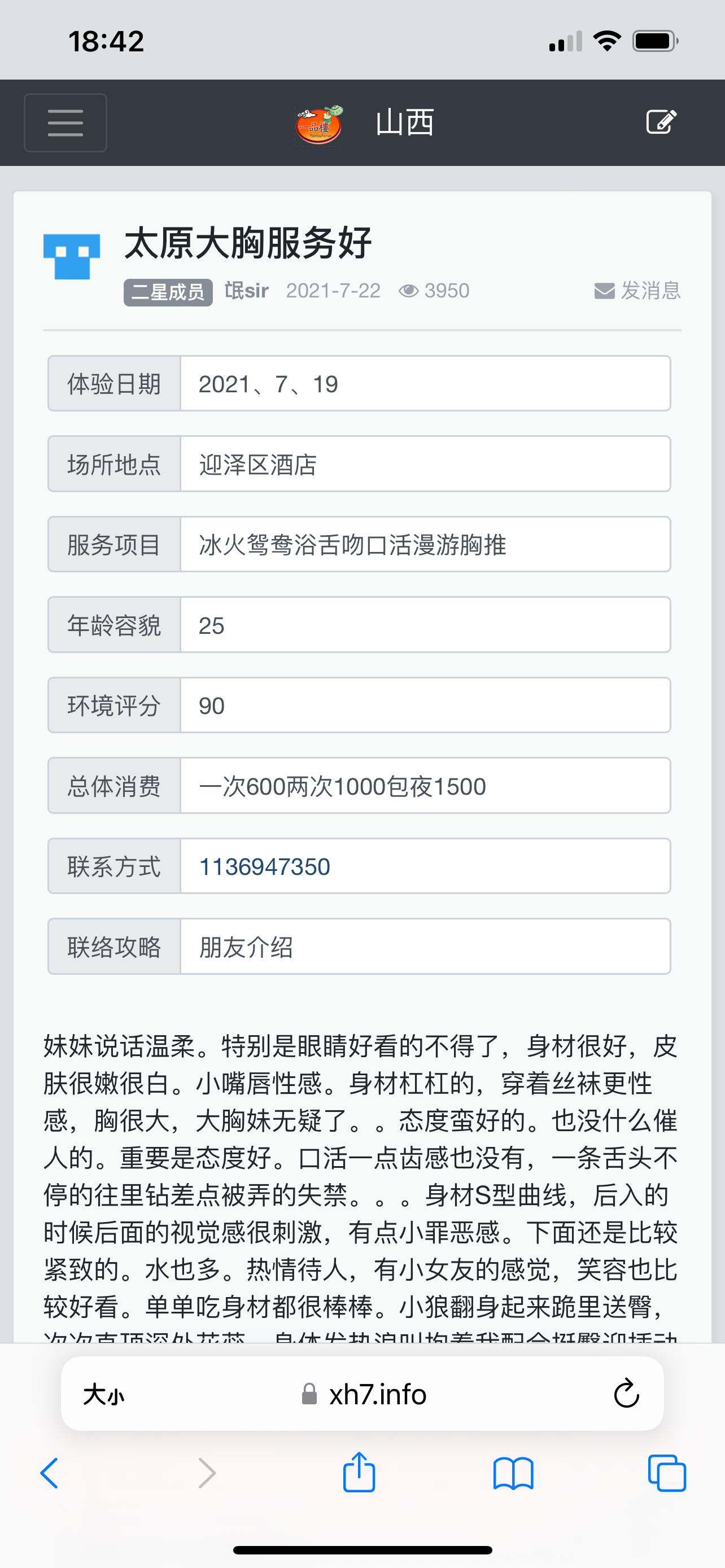Click the eye icon showing 3950 views
Screen dimensions: 725x1568
pyautogui.click(x=410, y=290)
